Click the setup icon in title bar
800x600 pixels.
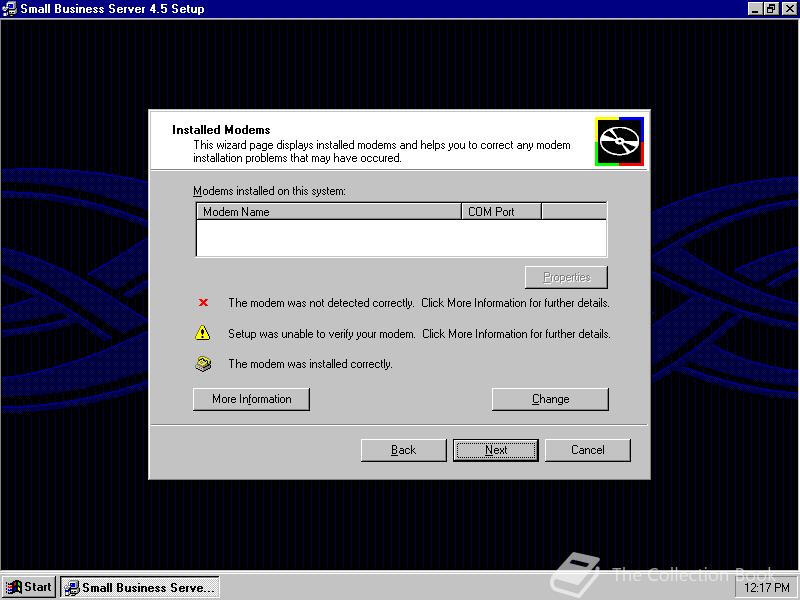point(10,9)
